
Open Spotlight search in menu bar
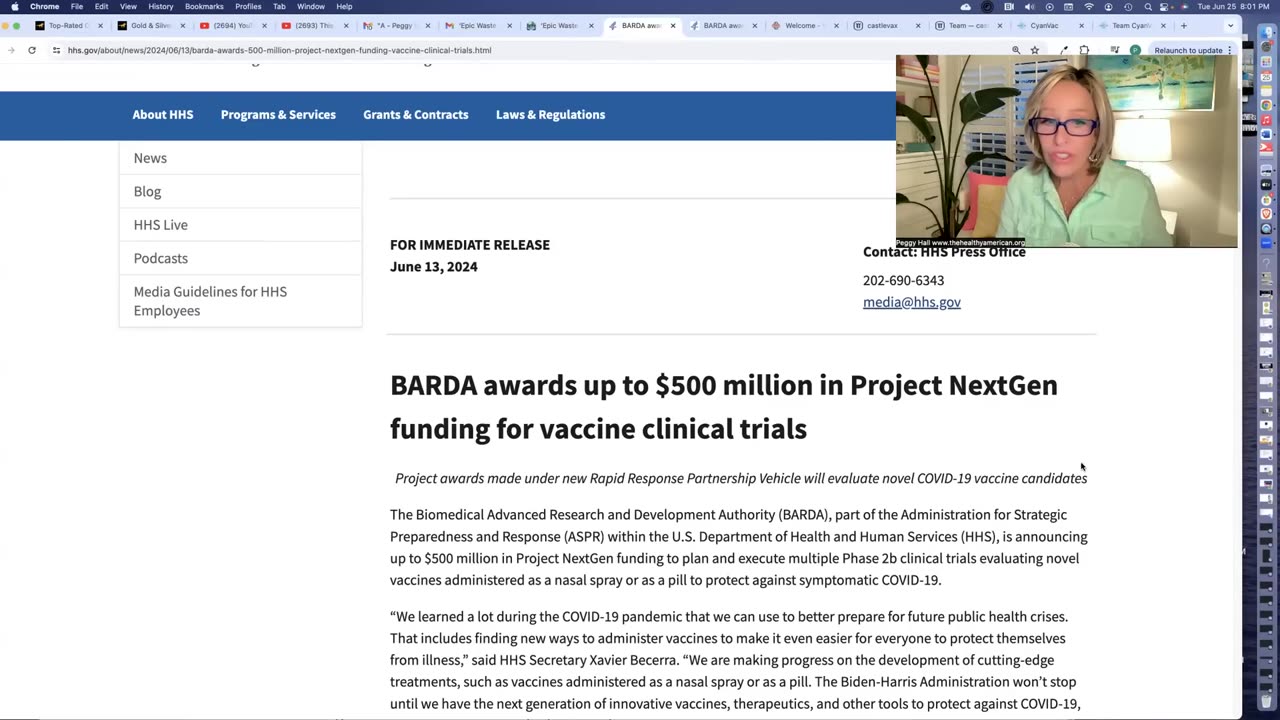1148,6
